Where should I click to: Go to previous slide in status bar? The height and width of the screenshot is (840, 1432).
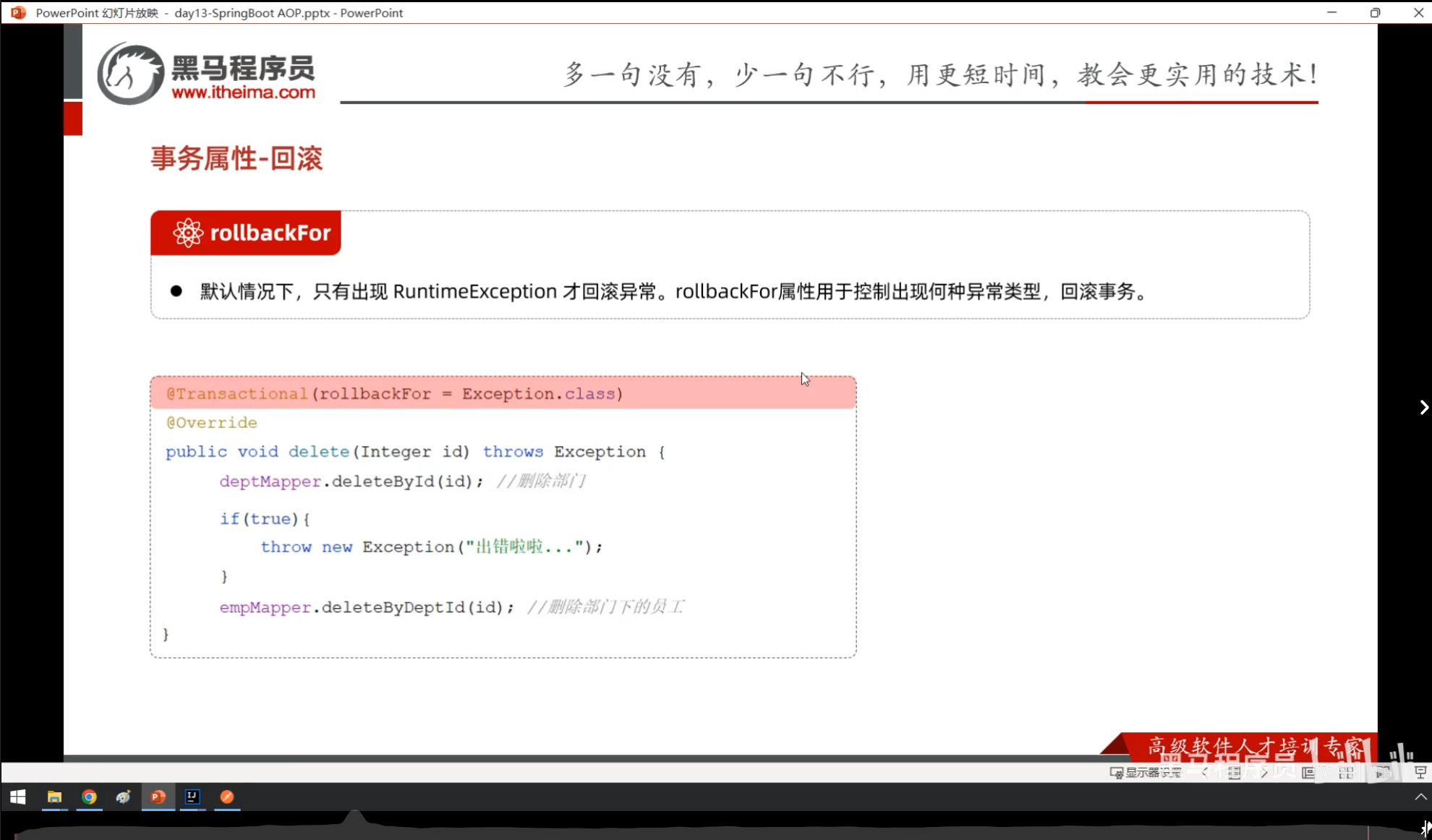pyautogui.click(x=1205, y=773)
